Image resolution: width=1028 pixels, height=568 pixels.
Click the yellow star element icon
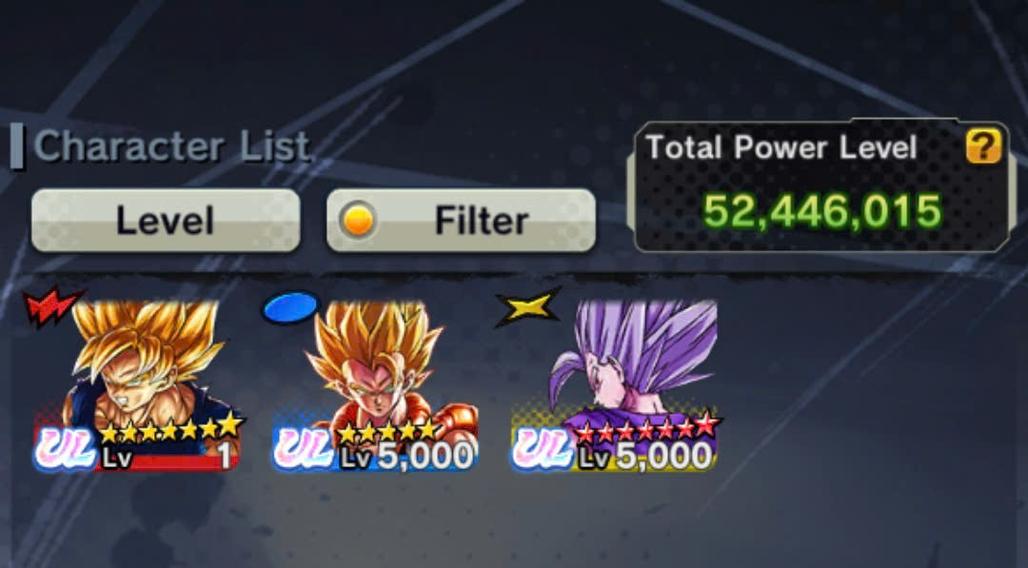point(528,306)
